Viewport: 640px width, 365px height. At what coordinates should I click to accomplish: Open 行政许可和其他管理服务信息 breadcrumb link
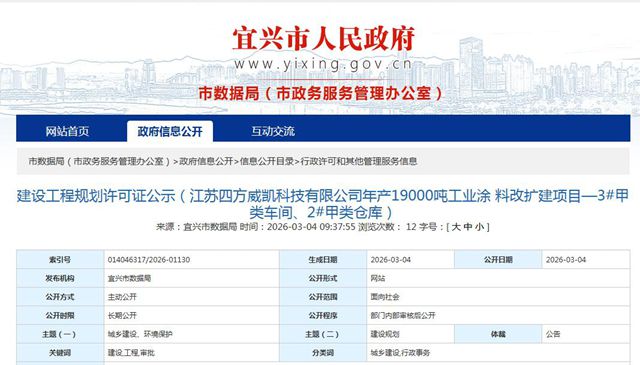click(359, 161)
